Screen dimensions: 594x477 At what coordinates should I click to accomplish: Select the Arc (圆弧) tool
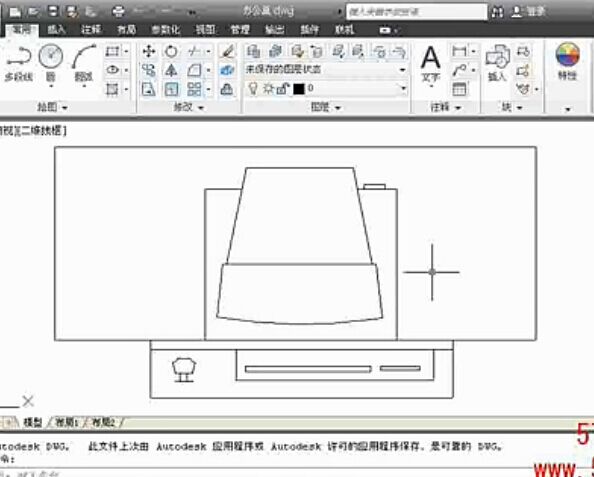tap(84, 63)
